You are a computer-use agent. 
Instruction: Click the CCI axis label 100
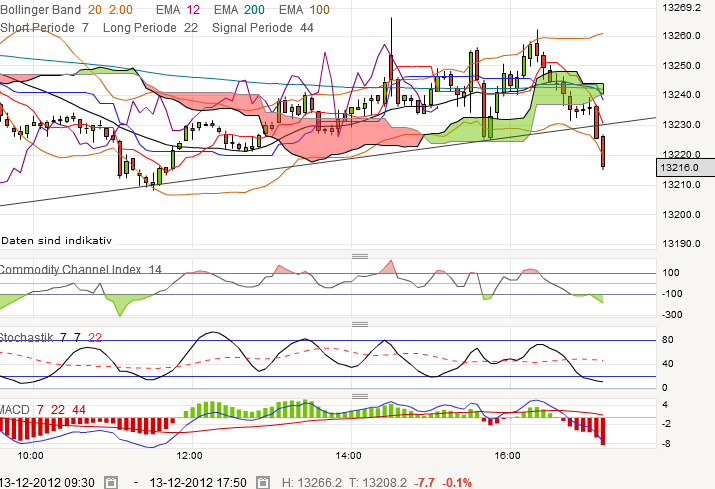[x=671, y=273]
